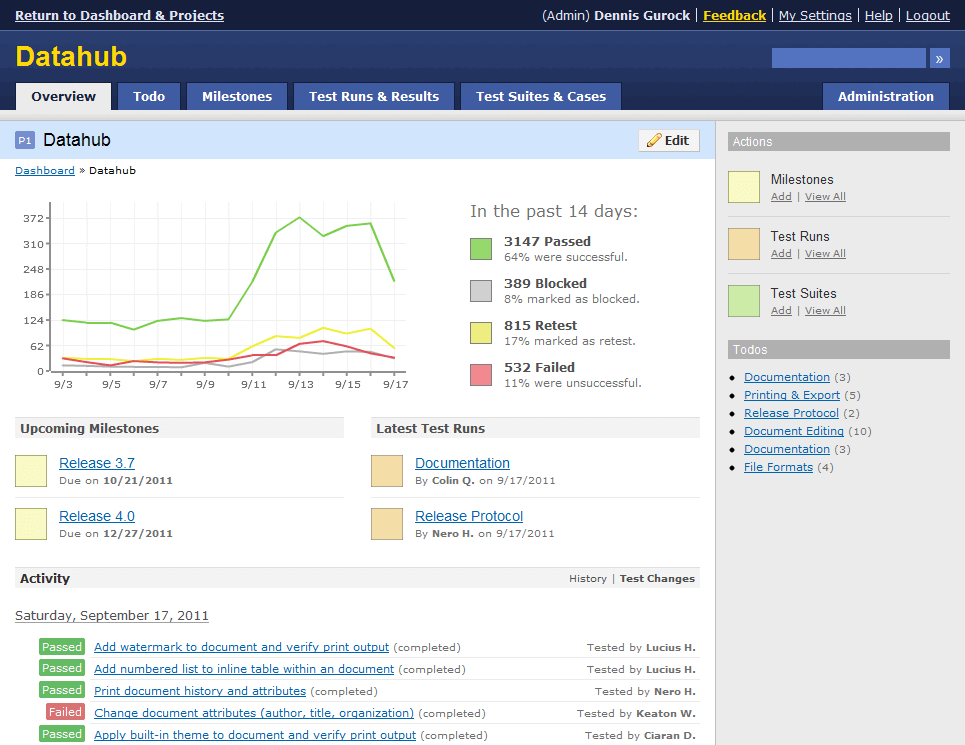This screenshot has width=965, height=745.
Task: Open Release 4.0 milestone link
Action: click(x=97, y=516)
